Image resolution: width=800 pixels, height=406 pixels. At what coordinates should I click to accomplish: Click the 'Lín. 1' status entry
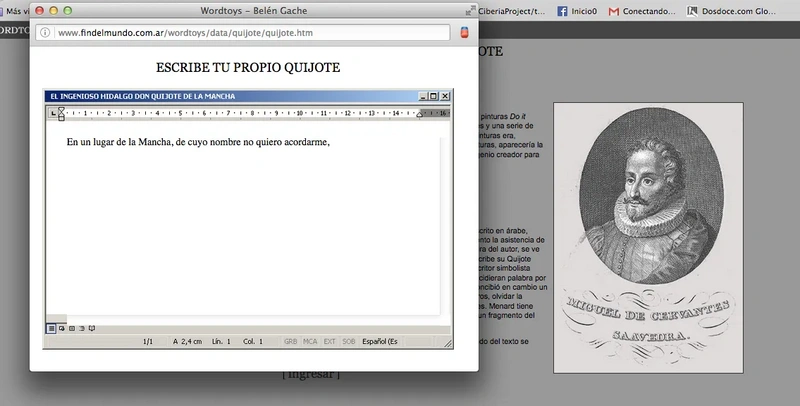click(x=221, y=341)
